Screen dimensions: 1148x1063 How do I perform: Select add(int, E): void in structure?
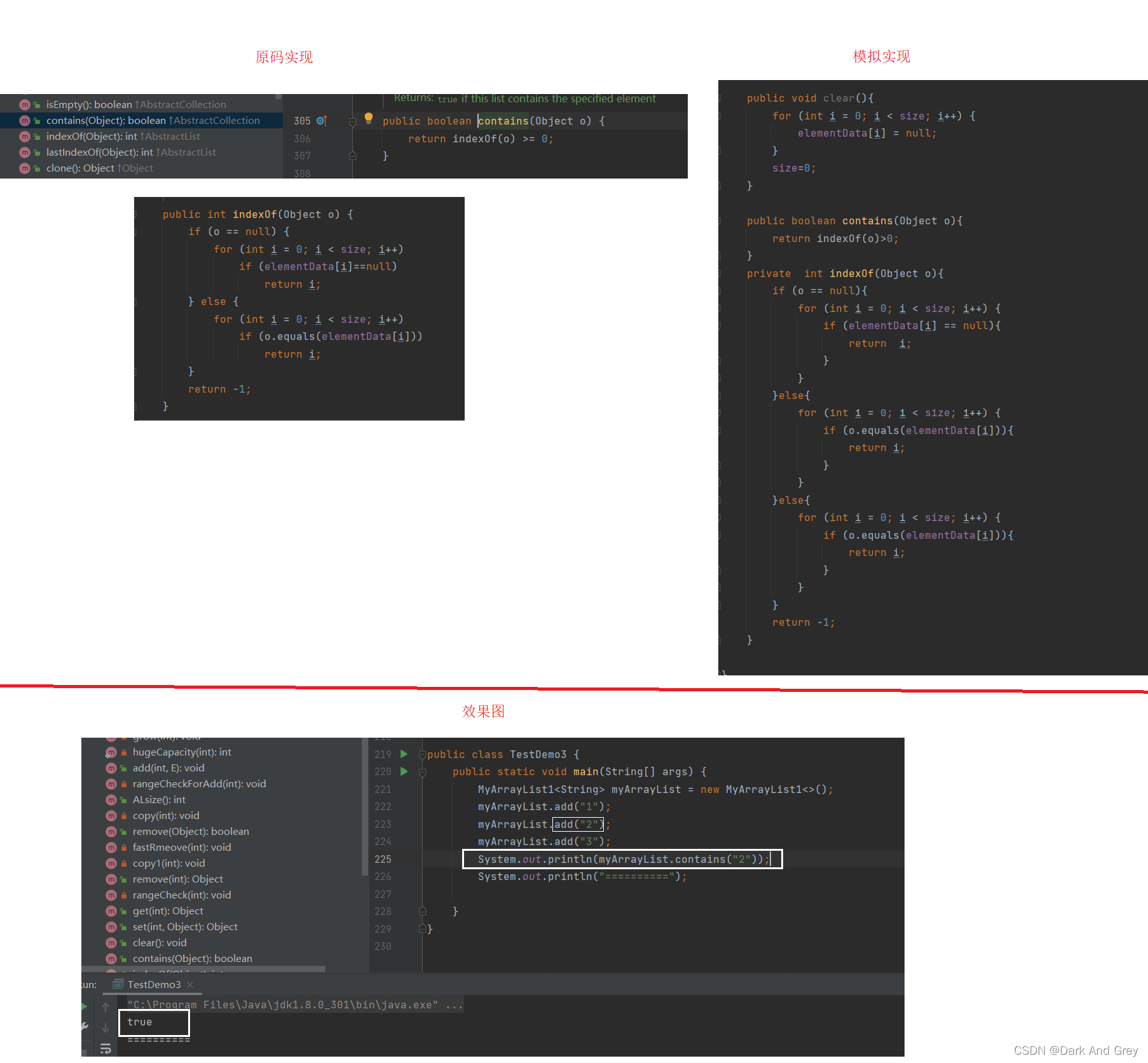168,768
